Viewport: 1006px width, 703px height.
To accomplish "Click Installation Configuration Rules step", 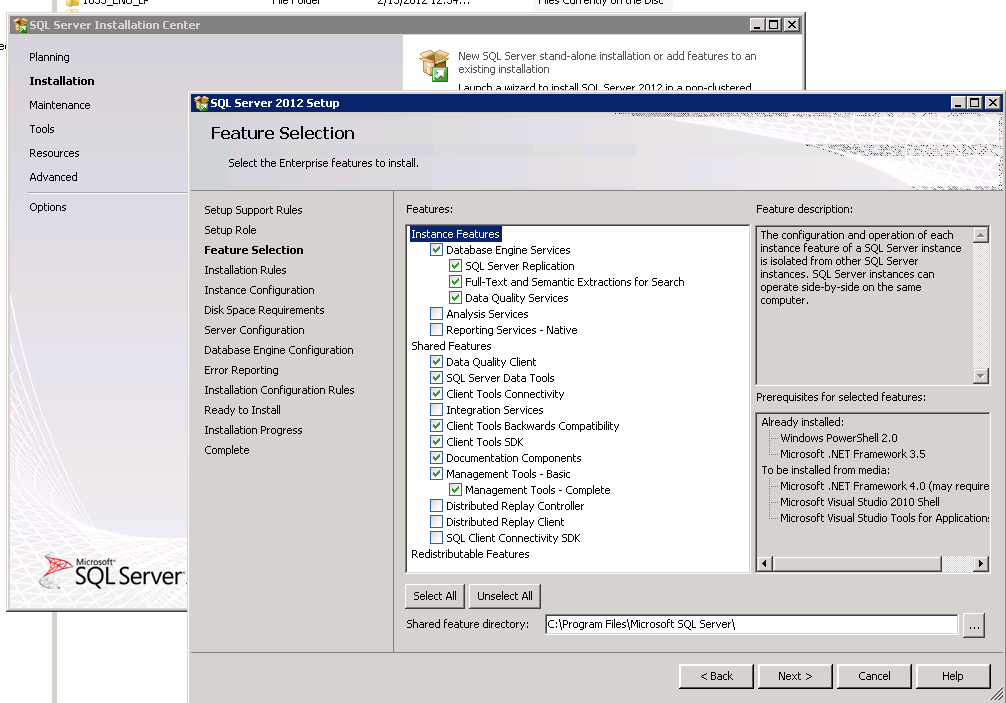I will point(279,390).
